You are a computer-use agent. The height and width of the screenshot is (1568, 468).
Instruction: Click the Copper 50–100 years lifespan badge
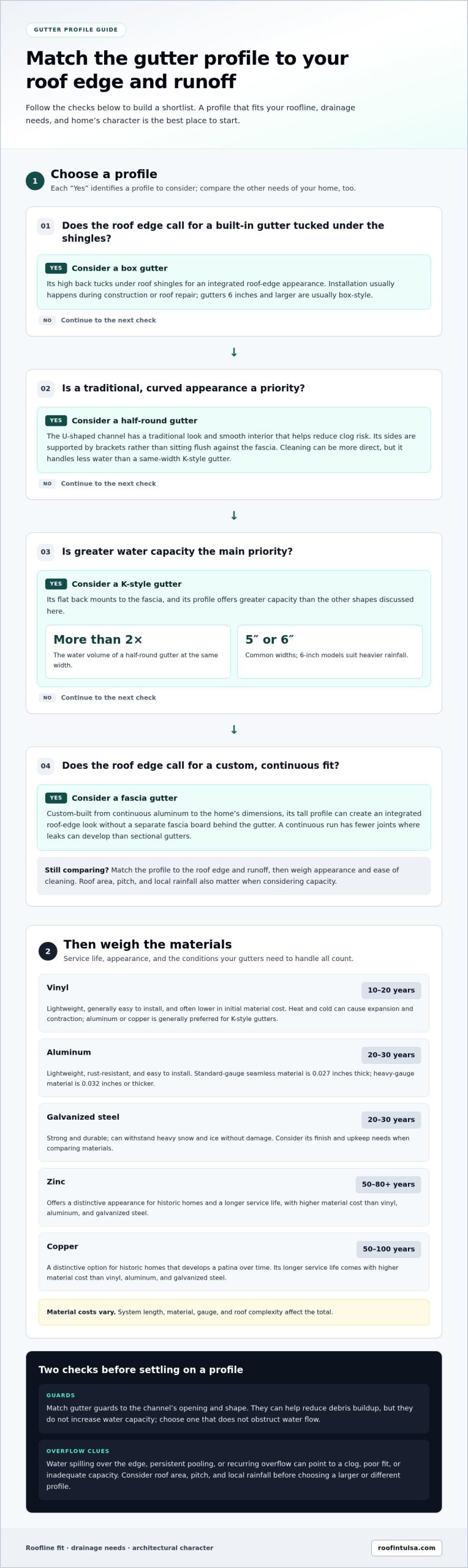[x=388, y=1249]
